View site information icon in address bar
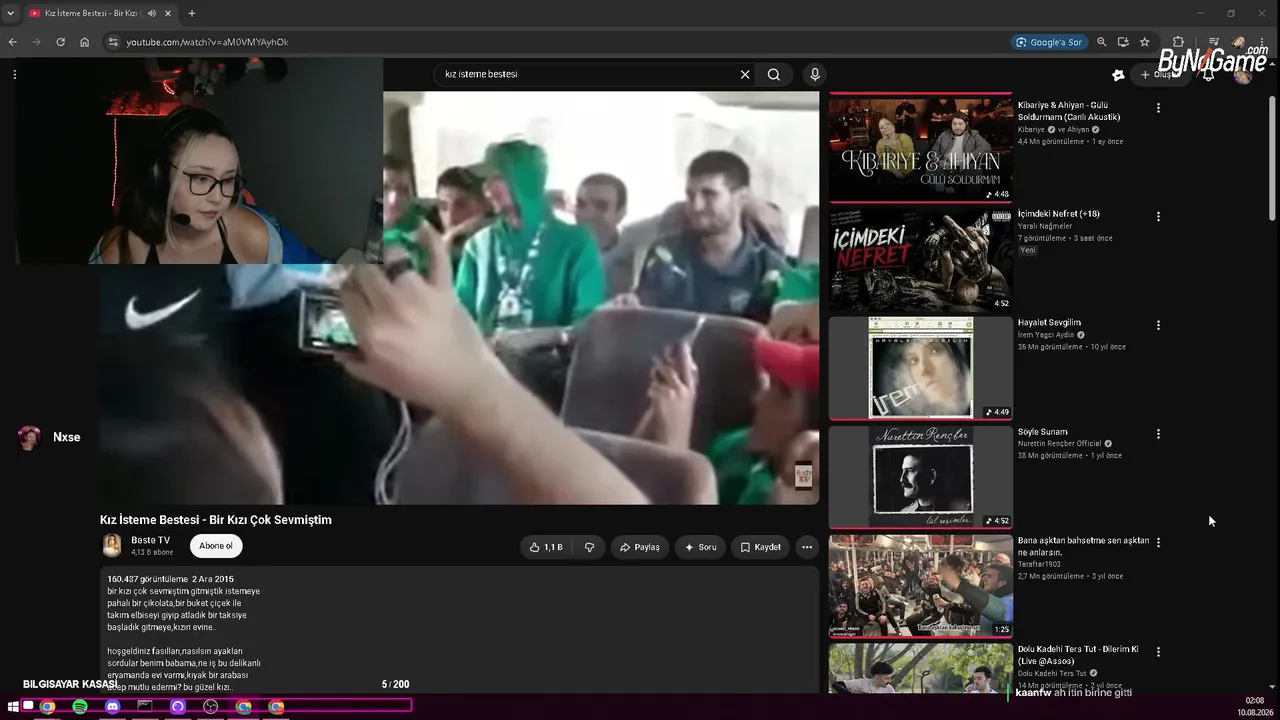1280x720 pixels. [113, 42]
